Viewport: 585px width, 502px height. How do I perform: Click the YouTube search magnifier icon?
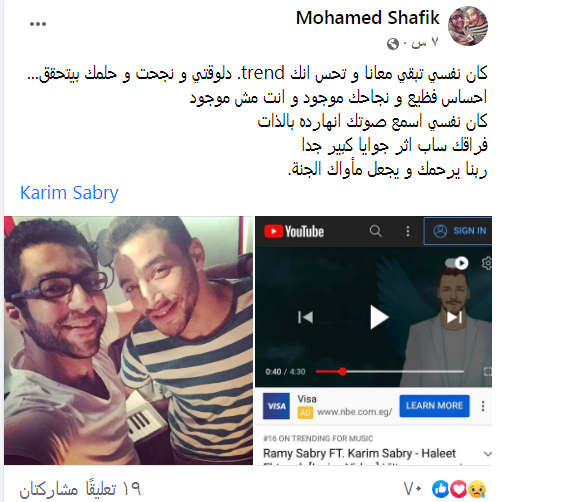coord(376,231)
